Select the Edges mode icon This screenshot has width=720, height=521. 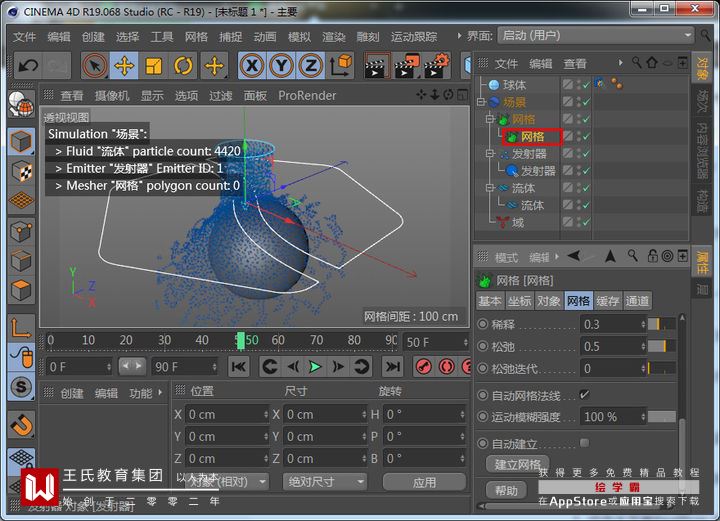point(21,260)
